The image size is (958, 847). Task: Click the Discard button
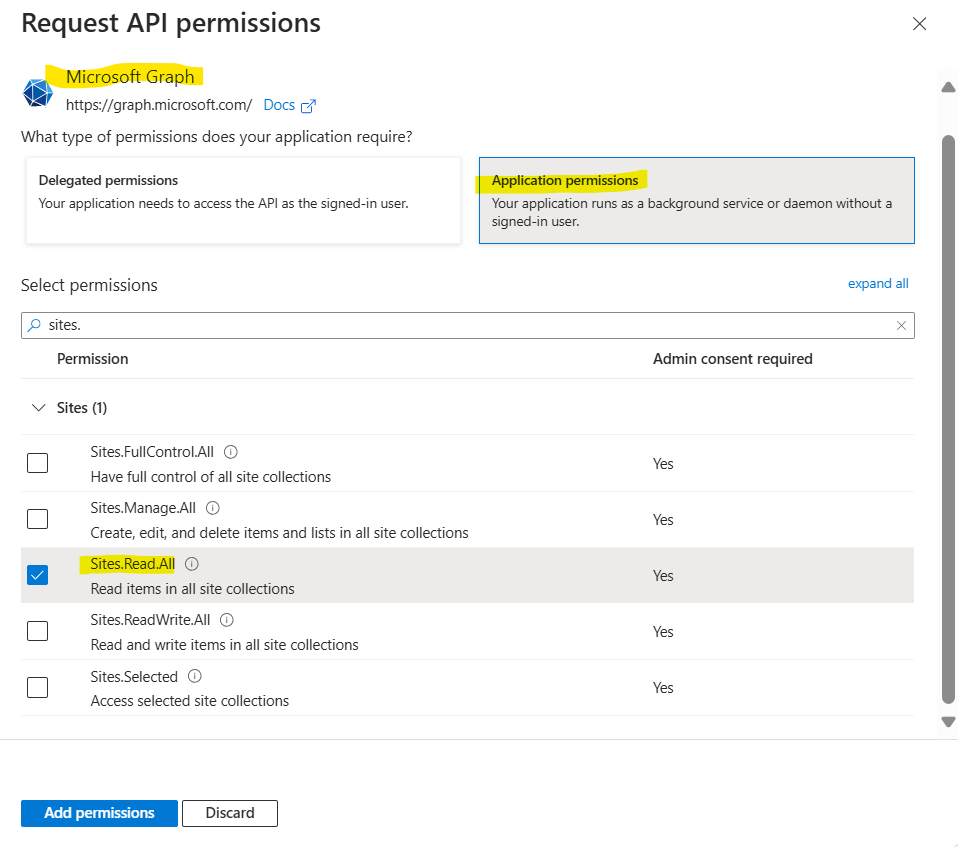pos(230,813)
